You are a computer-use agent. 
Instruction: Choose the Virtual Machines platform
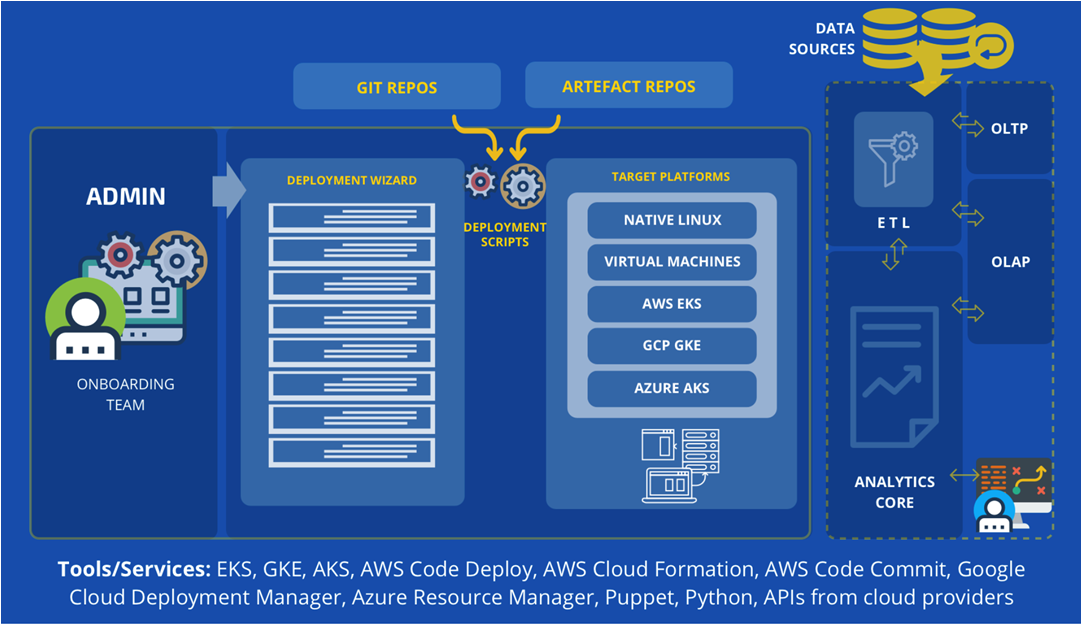point(672,262)
